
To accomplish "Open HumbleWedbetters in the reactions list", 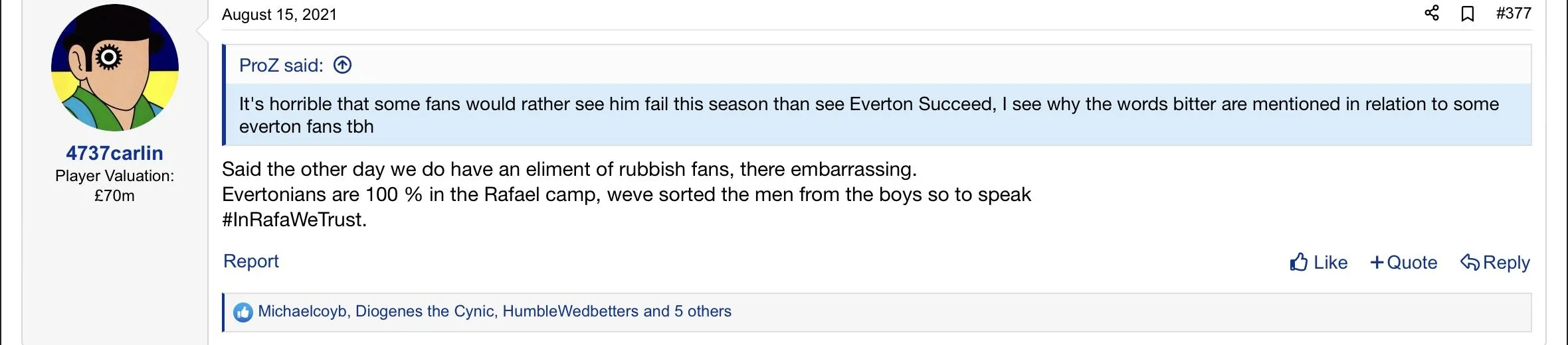I will point(570,311).
